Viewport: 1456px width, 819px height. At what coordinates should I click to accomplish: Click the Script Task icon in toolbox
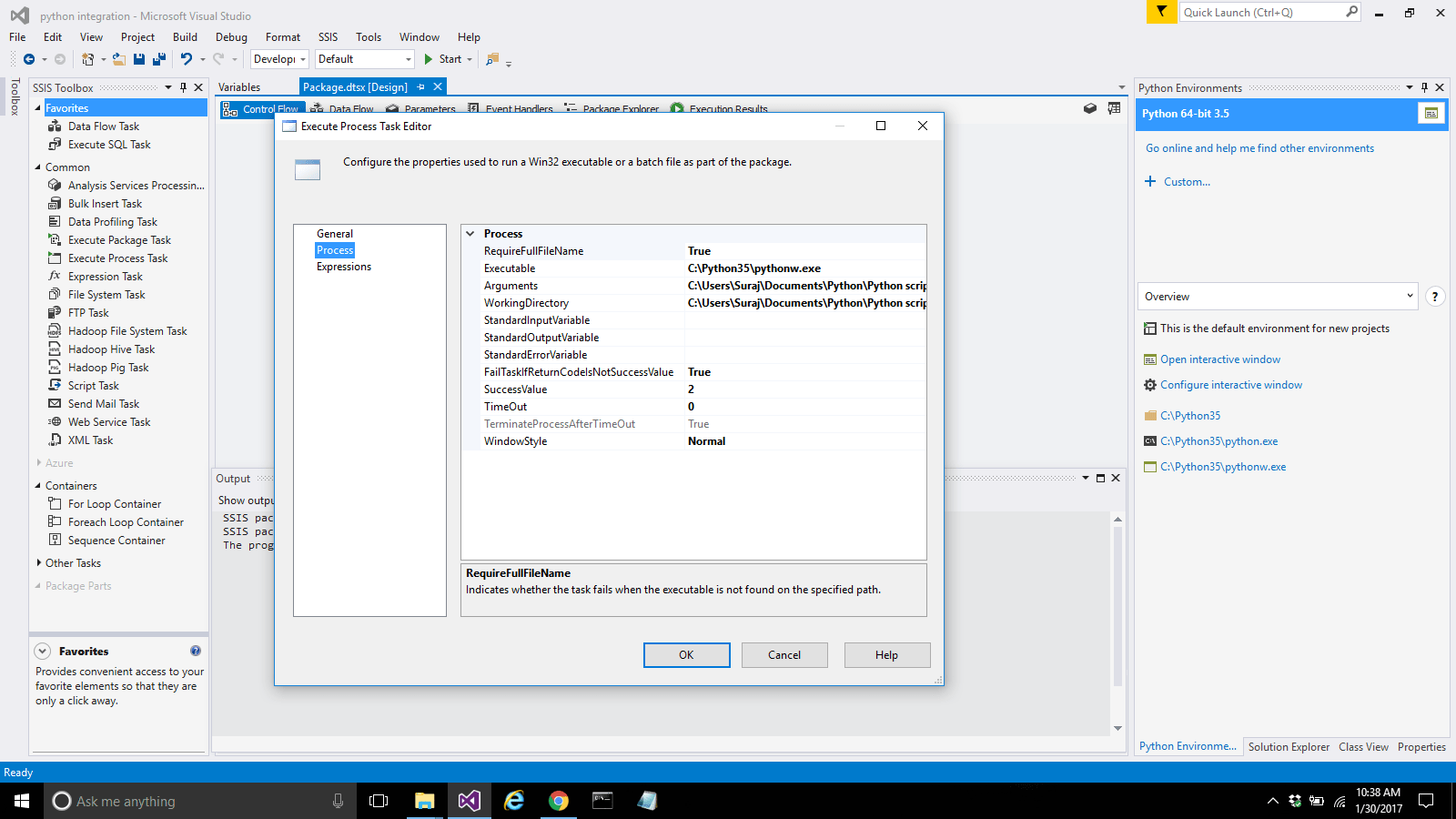[x=55, y=386]
